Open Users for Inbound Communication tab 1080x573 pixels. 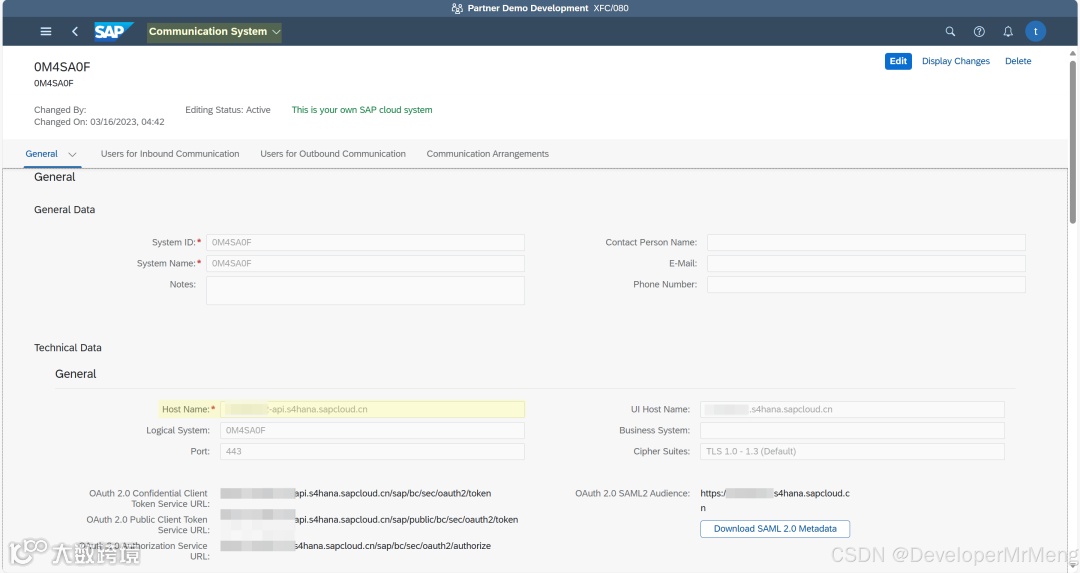point(170,154)
